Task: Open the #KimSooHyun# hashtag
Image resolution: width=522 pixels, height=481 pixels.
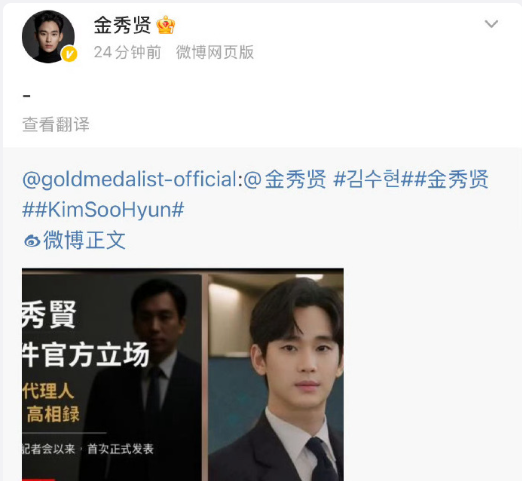Action: [x=103, y=210]
